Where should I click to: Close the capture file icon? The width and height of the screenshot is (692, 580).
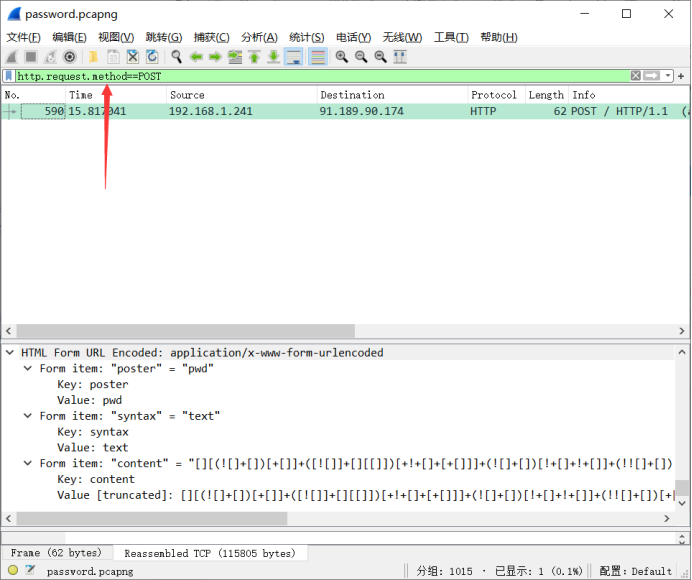[133, 57]
